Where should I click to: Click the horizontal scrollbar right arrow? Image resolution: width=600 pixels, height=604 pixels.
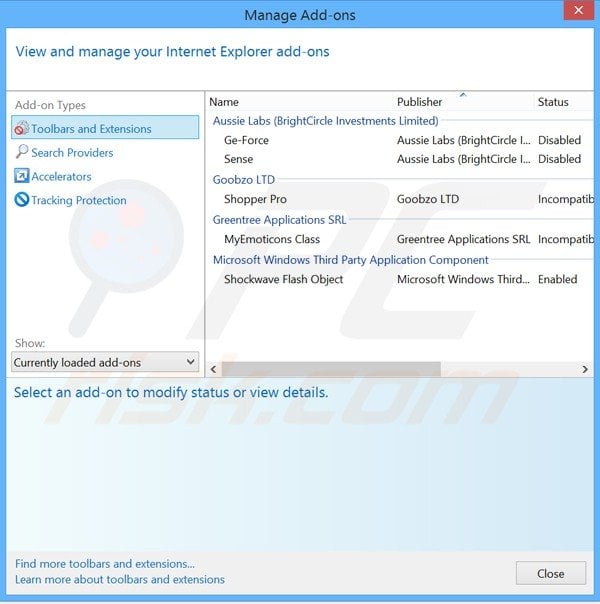pos(585,369)
